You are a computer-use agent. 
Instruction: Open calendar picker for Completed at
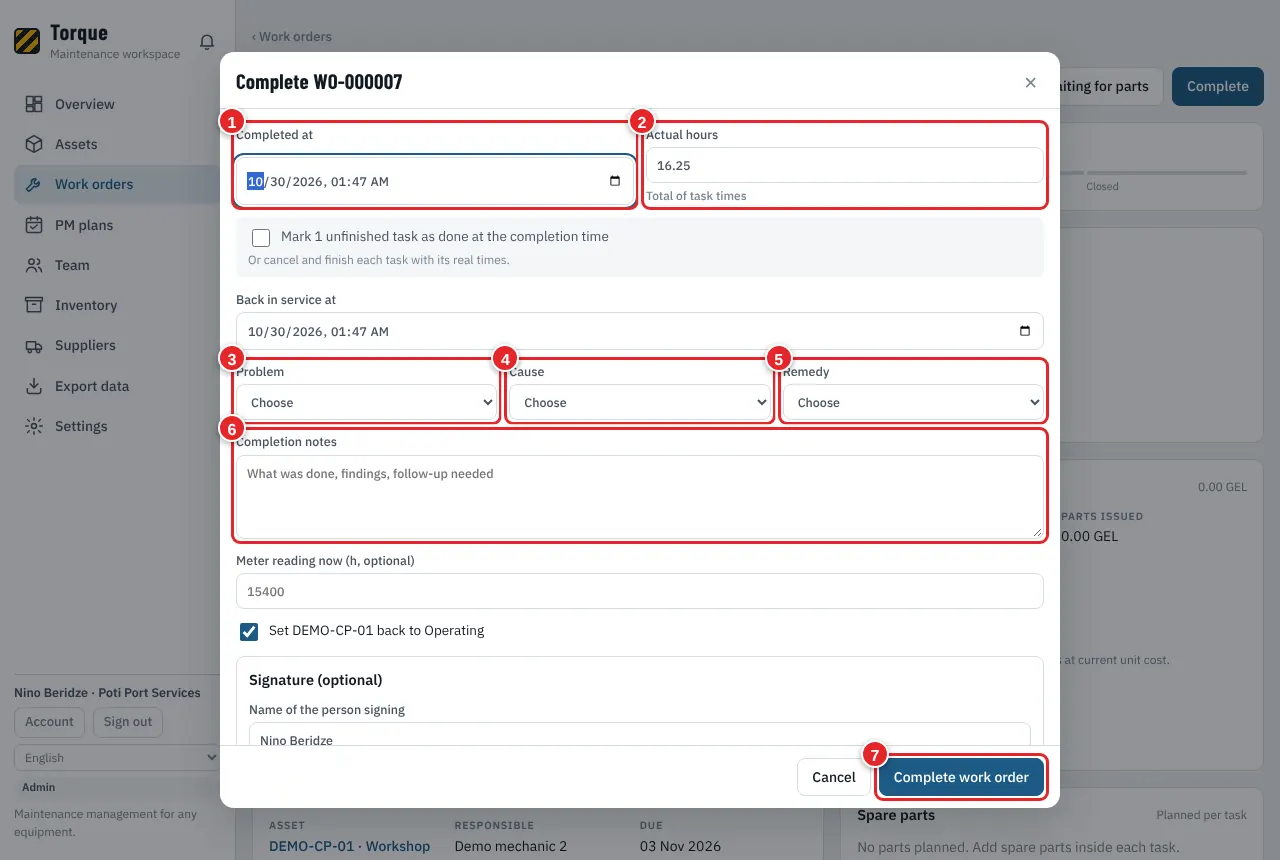614,181
